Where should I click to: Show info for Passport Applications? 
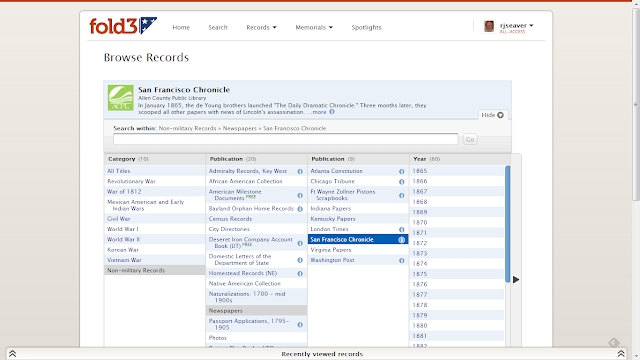[x=300, y=325]
